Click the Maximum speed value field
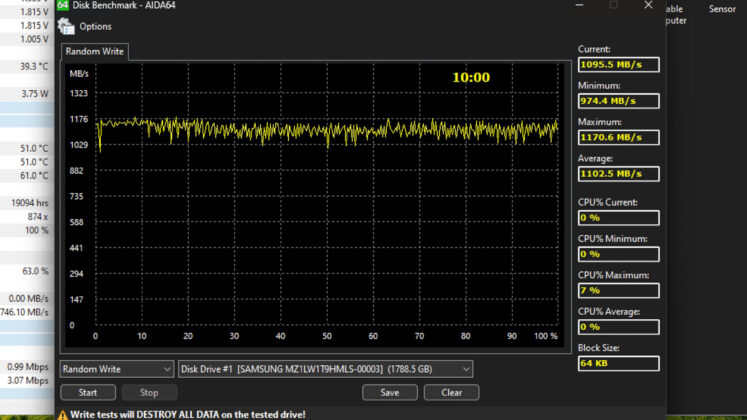The height and width of the screenshot is (420, 747). [x=618, y=138]
